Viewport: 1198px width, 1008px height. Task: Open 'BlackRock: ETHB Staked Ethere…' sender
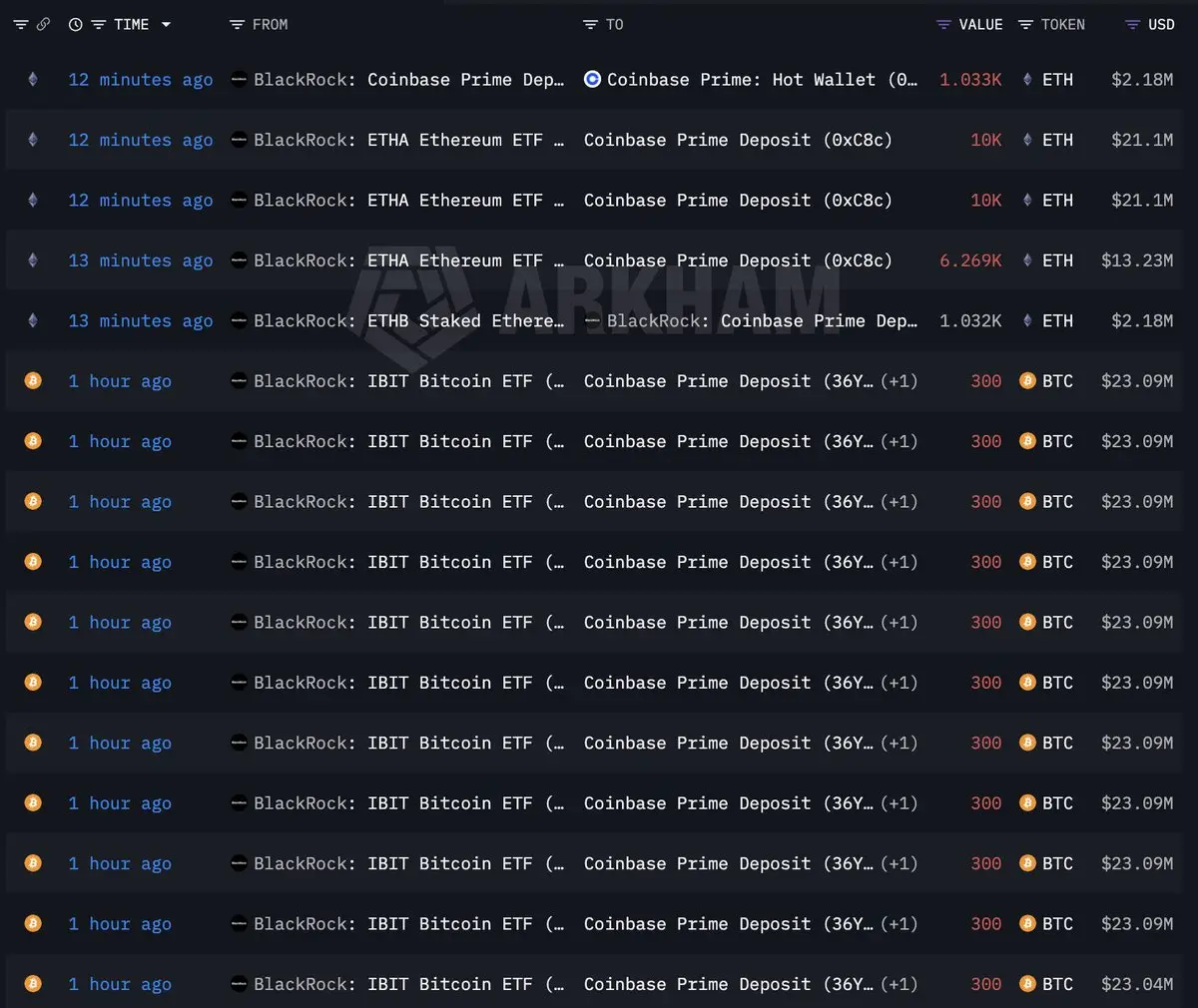click(x=408, y=320)
